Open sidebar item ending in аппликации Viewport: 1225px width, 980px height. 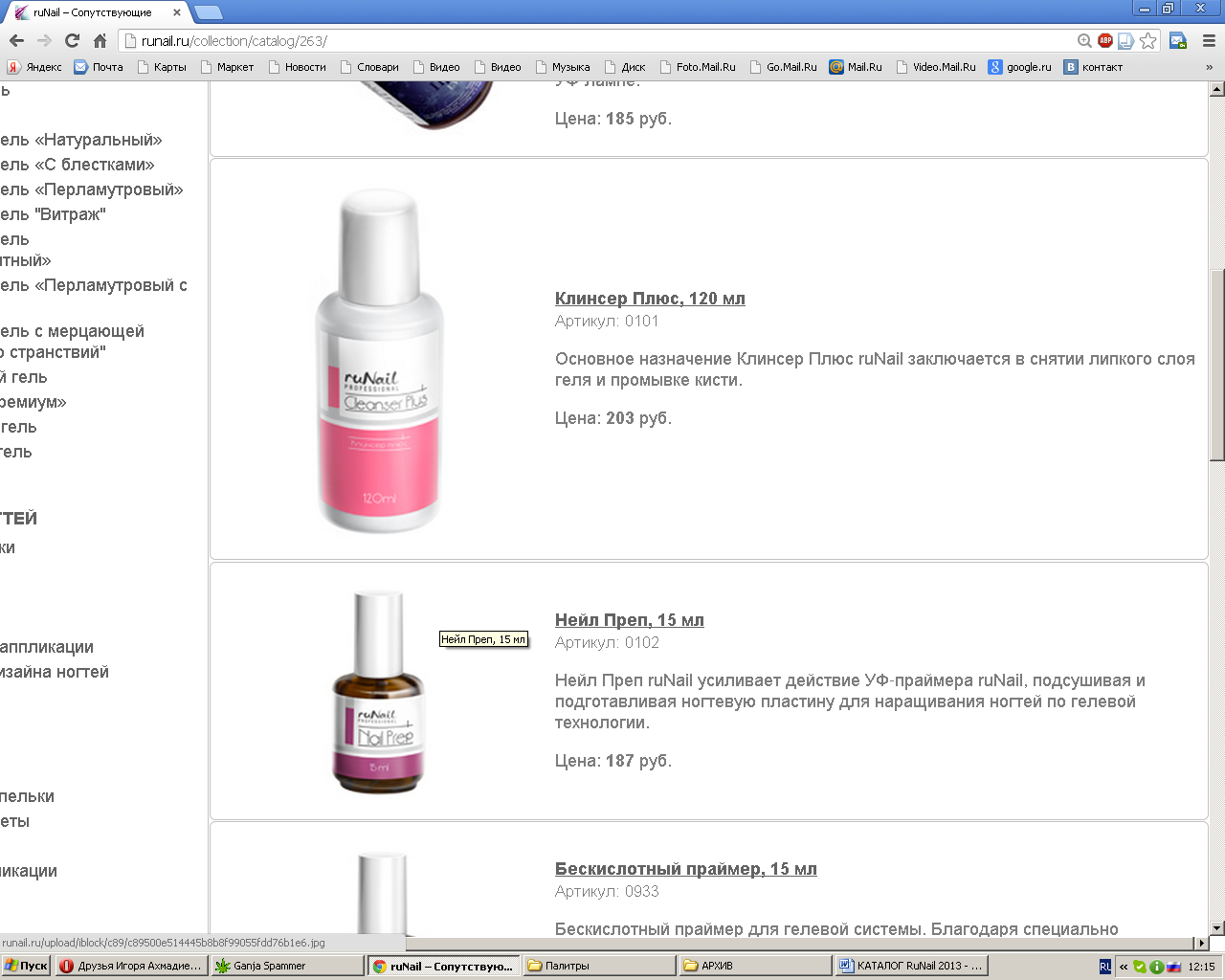click(x=47, y=647)
